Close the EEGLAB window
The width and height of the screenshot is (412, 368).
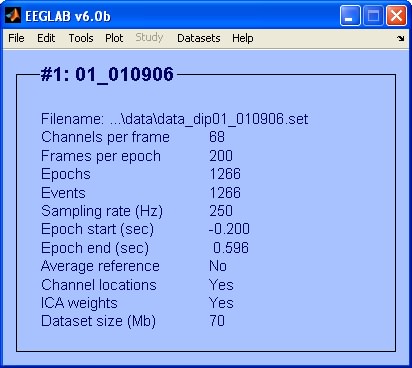(396, 16)
